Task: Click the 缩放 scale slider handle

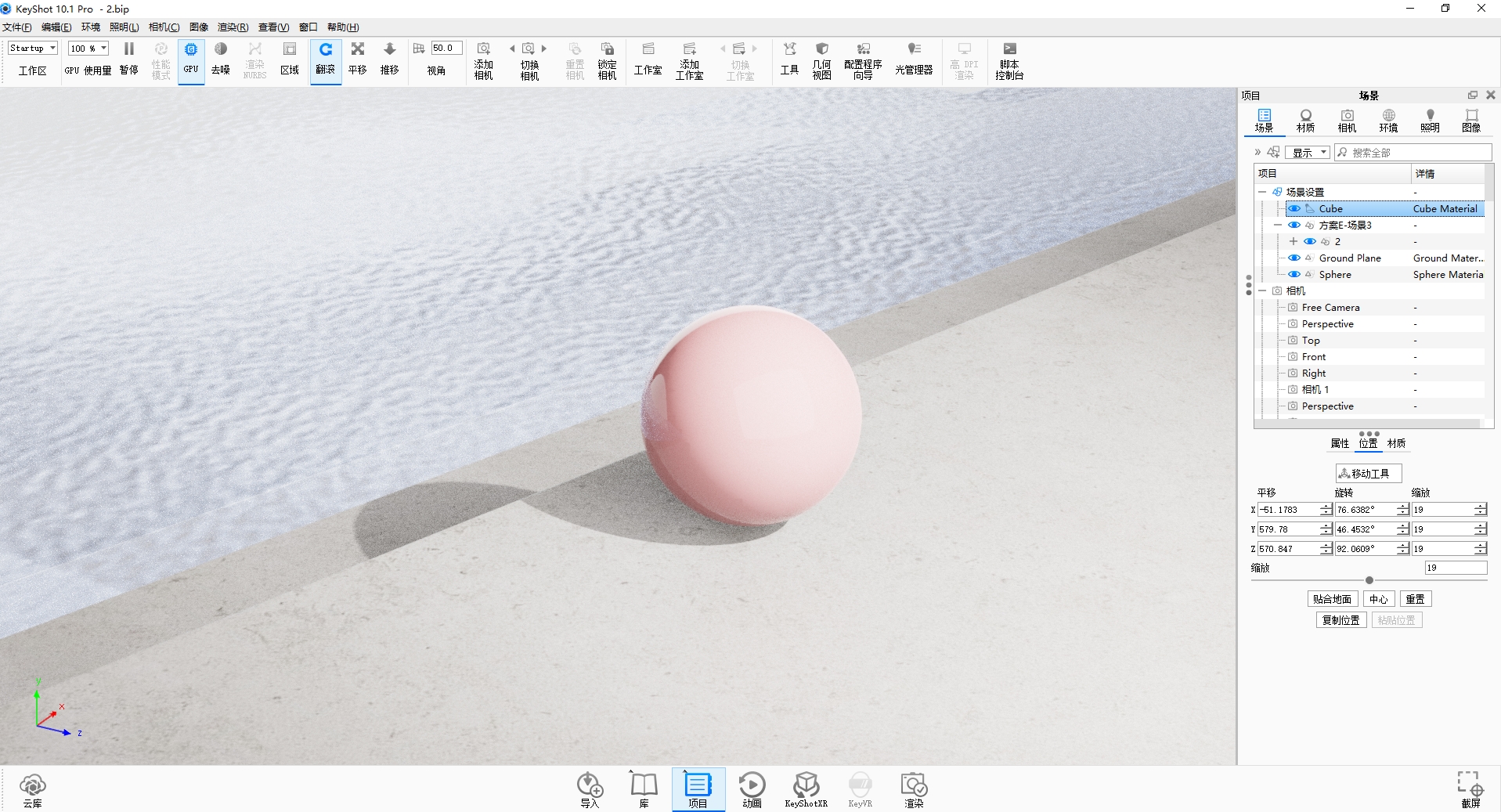Action: tap(1369, 580)
